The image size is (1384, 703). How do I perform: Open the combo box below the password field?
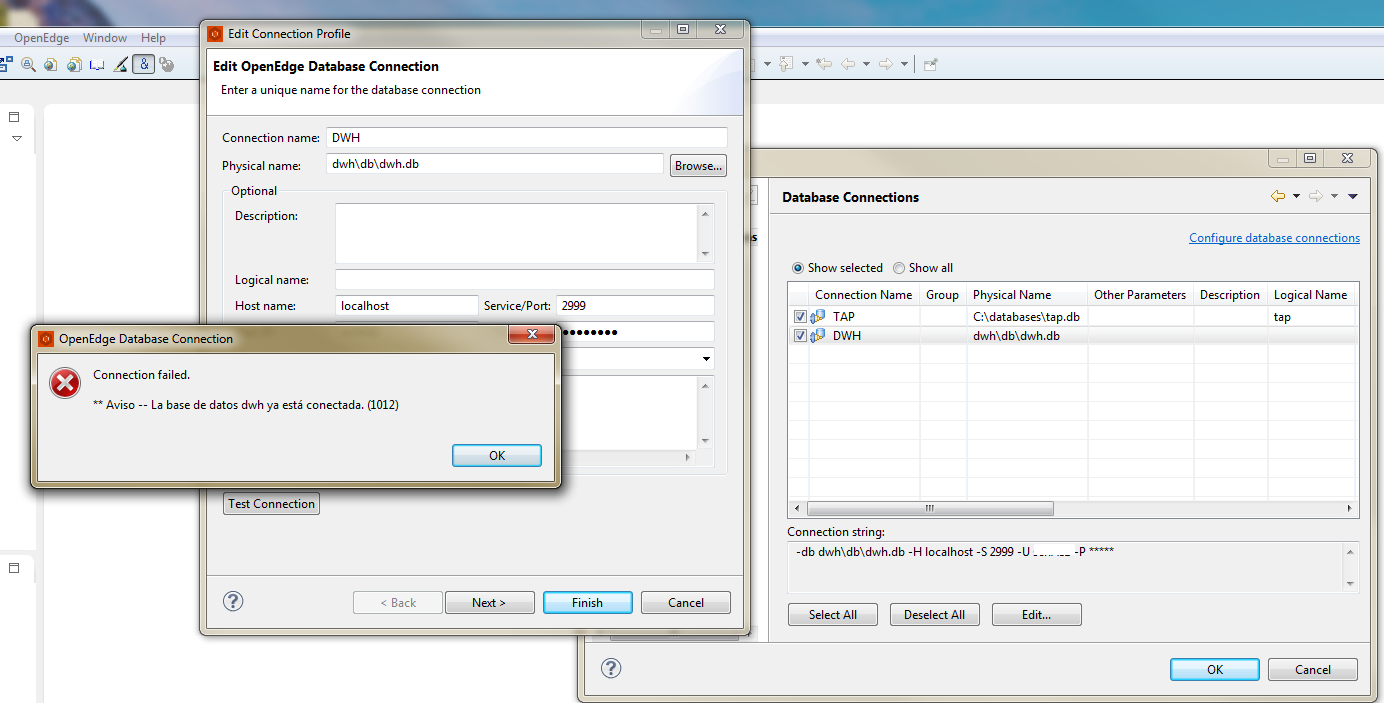[x=706, y=359]
